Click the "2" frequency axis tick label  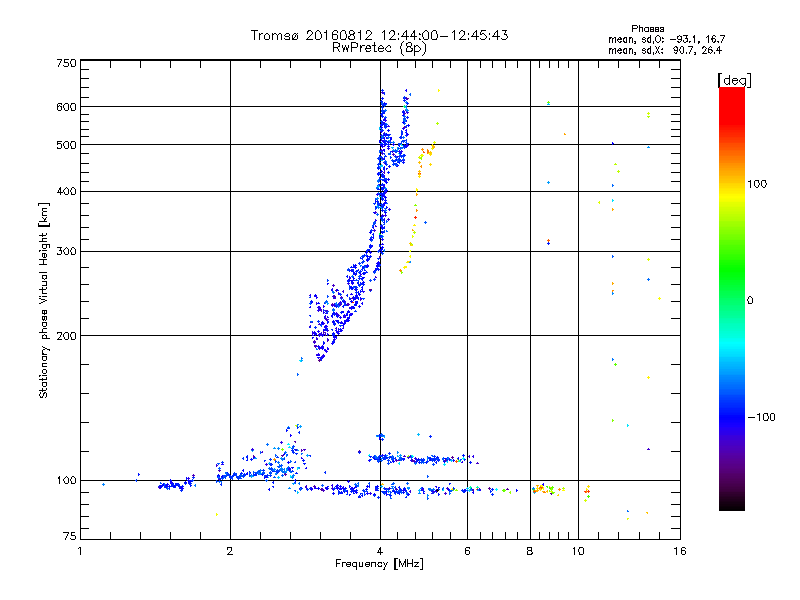click(x=230, y=551)
